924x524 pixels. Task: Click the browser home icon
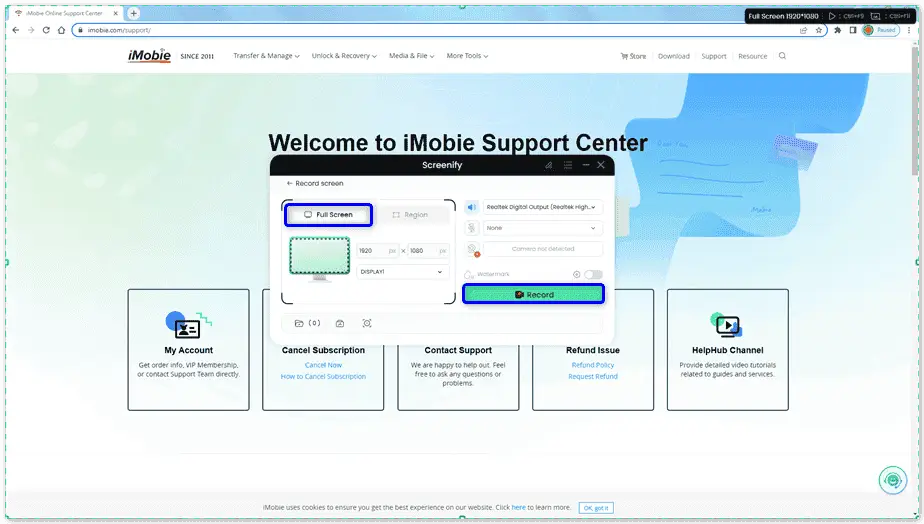click(61, 30)
